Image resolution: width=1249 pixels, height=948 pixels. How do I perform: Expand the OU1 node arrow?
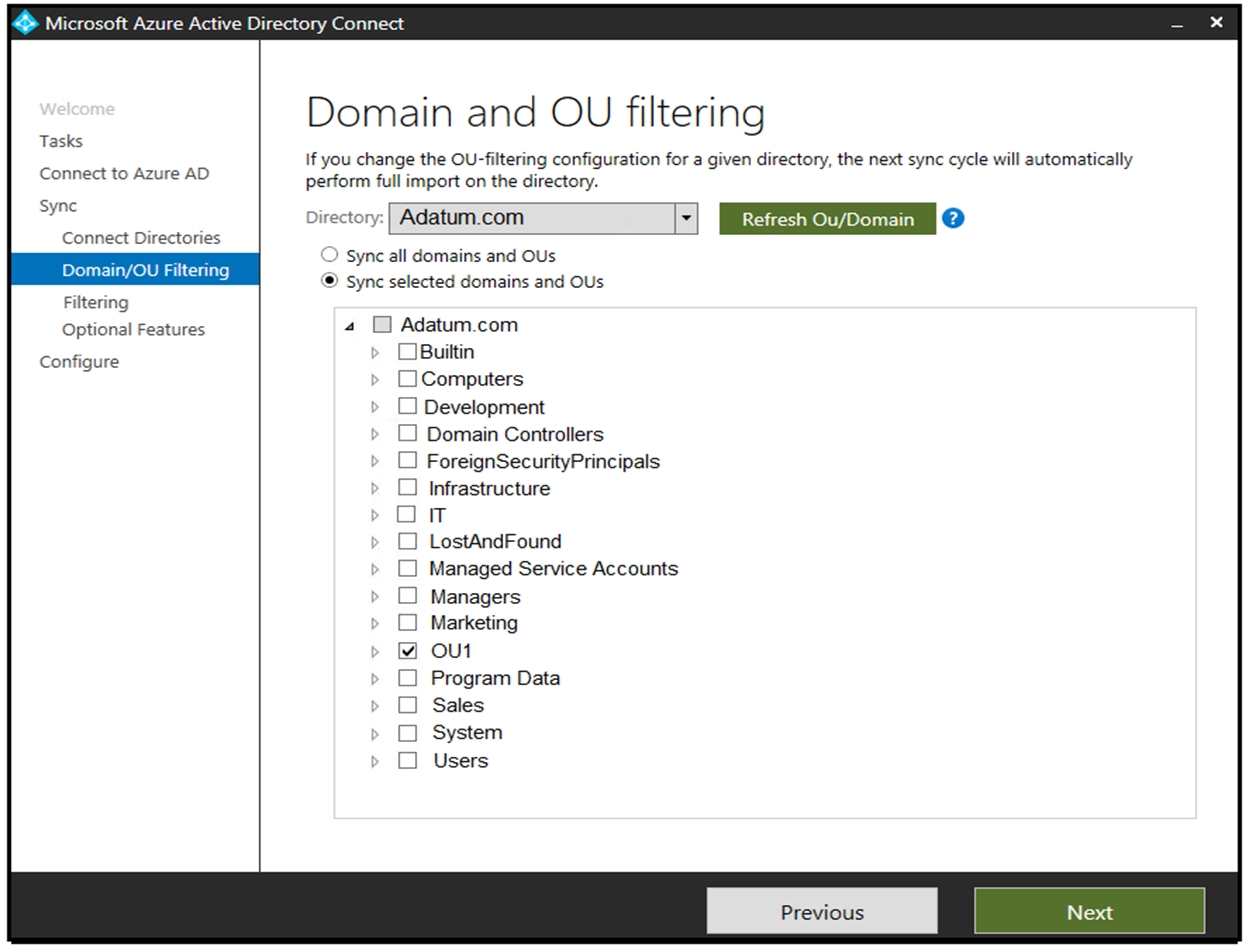coord(375,652)
